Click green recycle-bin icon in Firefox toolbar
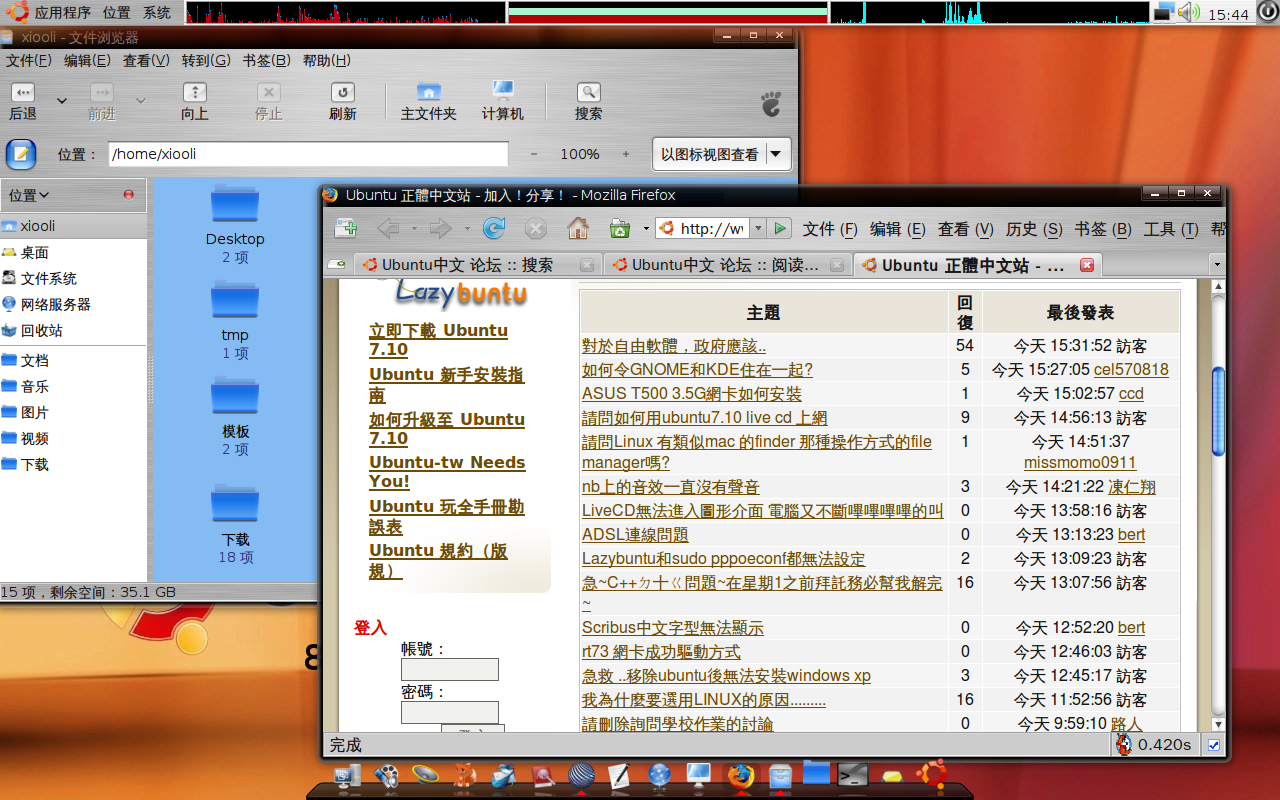 point(620,229)
